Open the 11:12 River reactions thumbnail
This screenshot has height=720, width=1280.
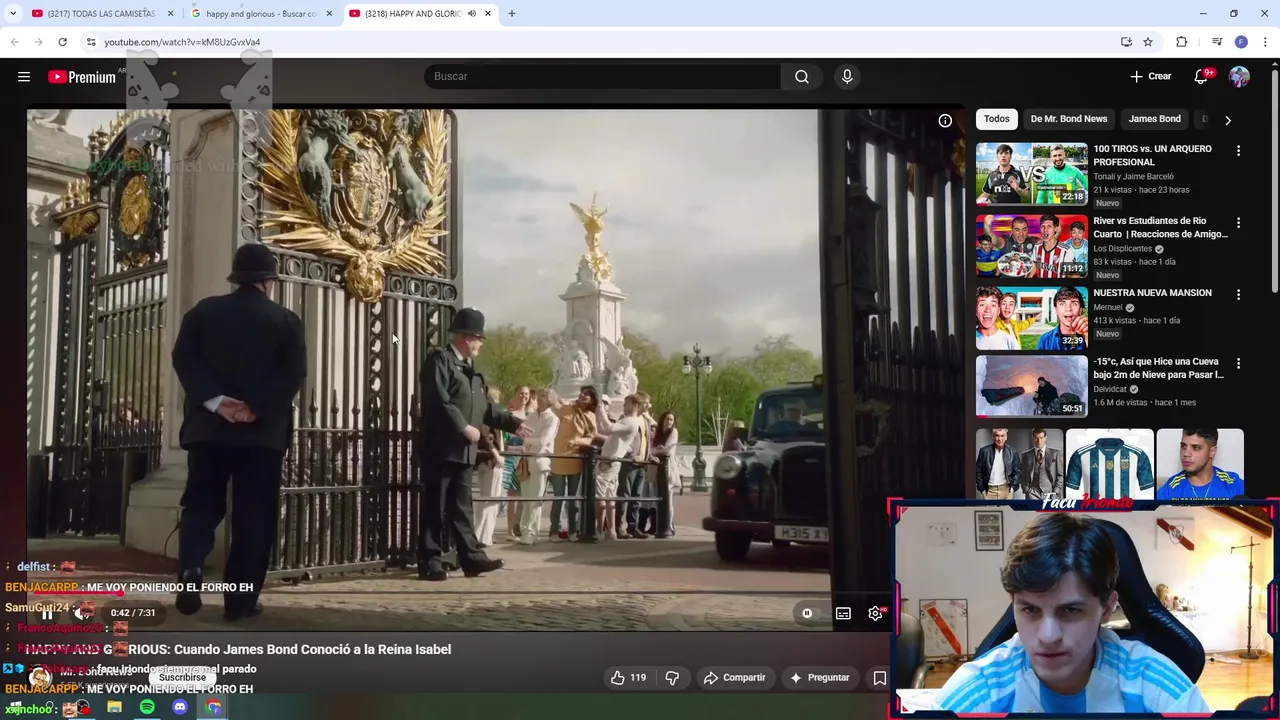[x=1031, y=245]
